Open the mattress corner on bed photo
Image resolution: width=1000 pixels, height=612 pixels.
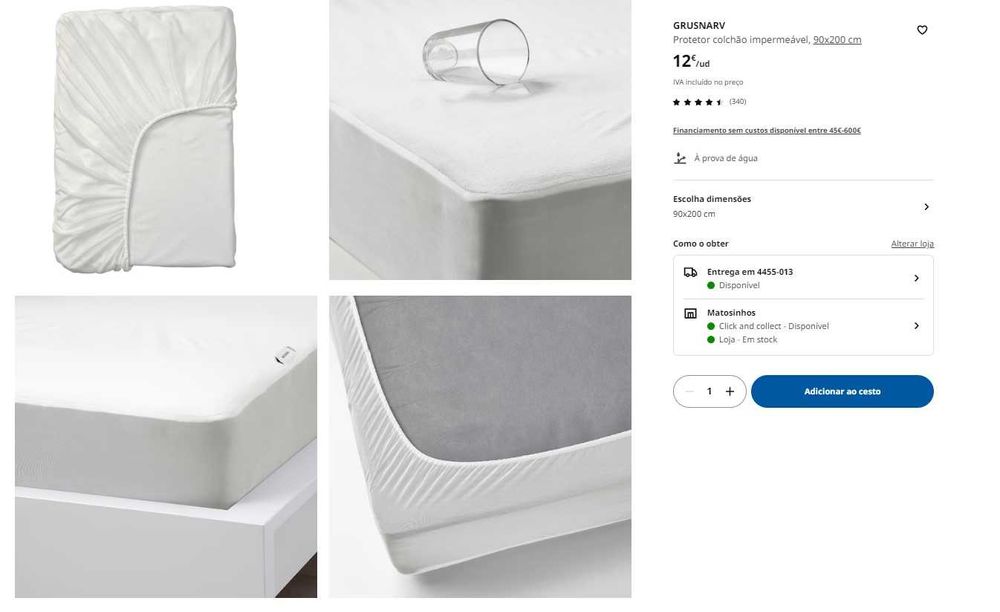coord(166,446)
